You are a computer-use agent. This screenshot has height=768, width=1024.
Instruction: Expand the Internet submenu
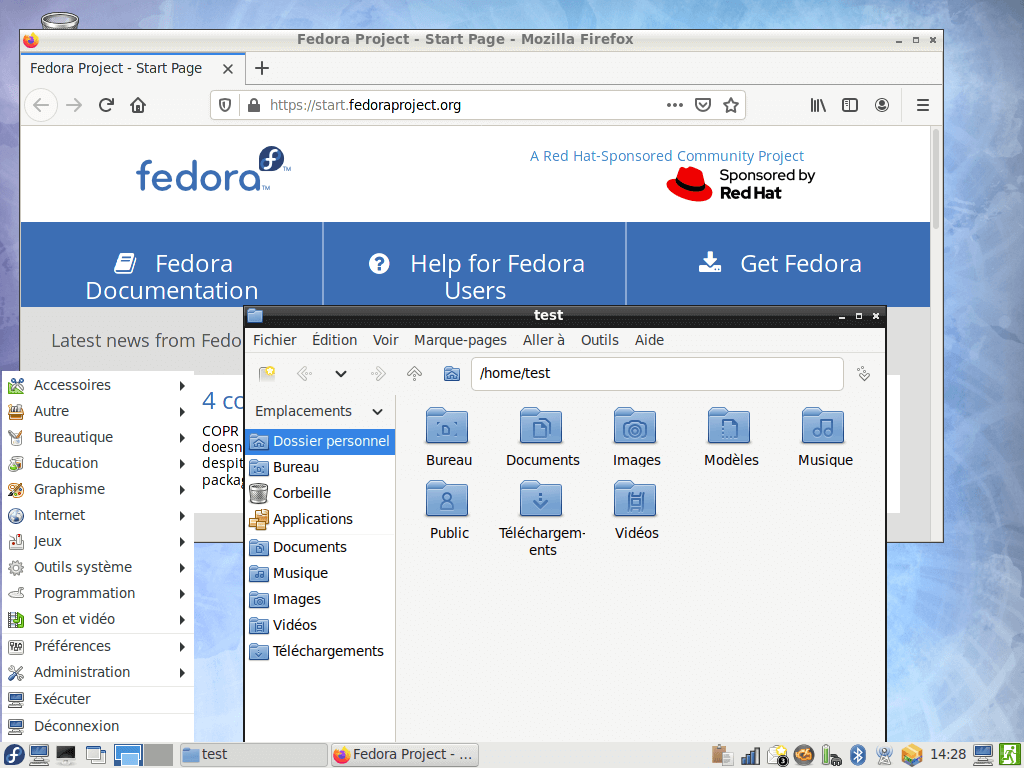tap(98, 515)
